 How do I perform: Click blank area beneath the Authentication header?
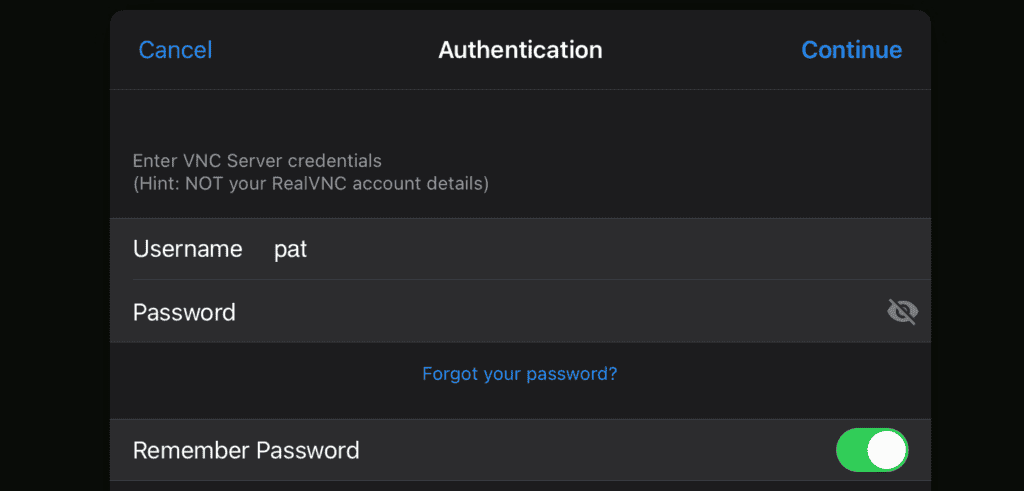(520, 118)
